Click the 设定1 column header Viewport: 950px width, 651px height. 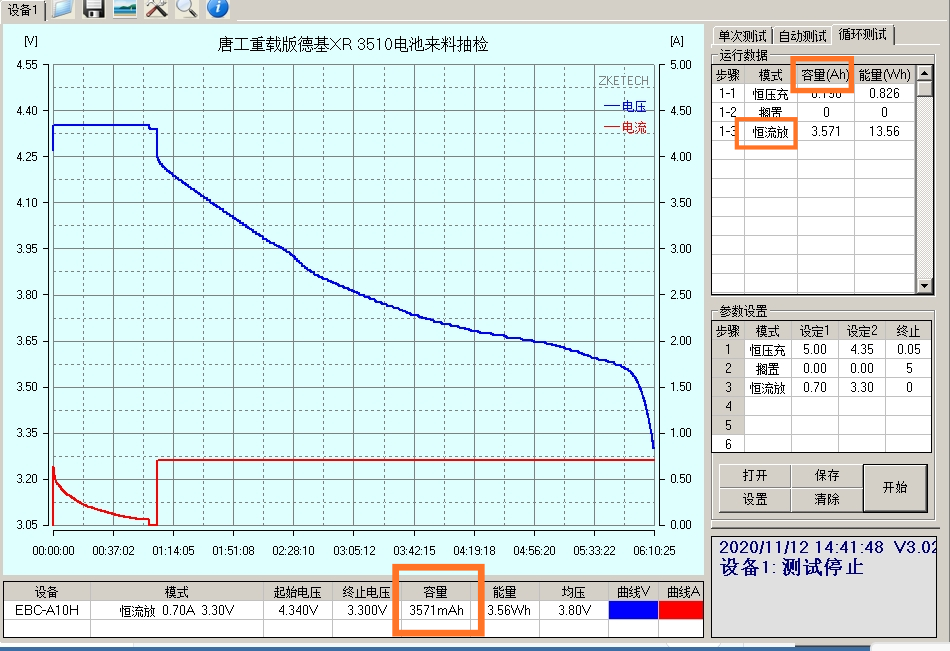pos(814,331)
